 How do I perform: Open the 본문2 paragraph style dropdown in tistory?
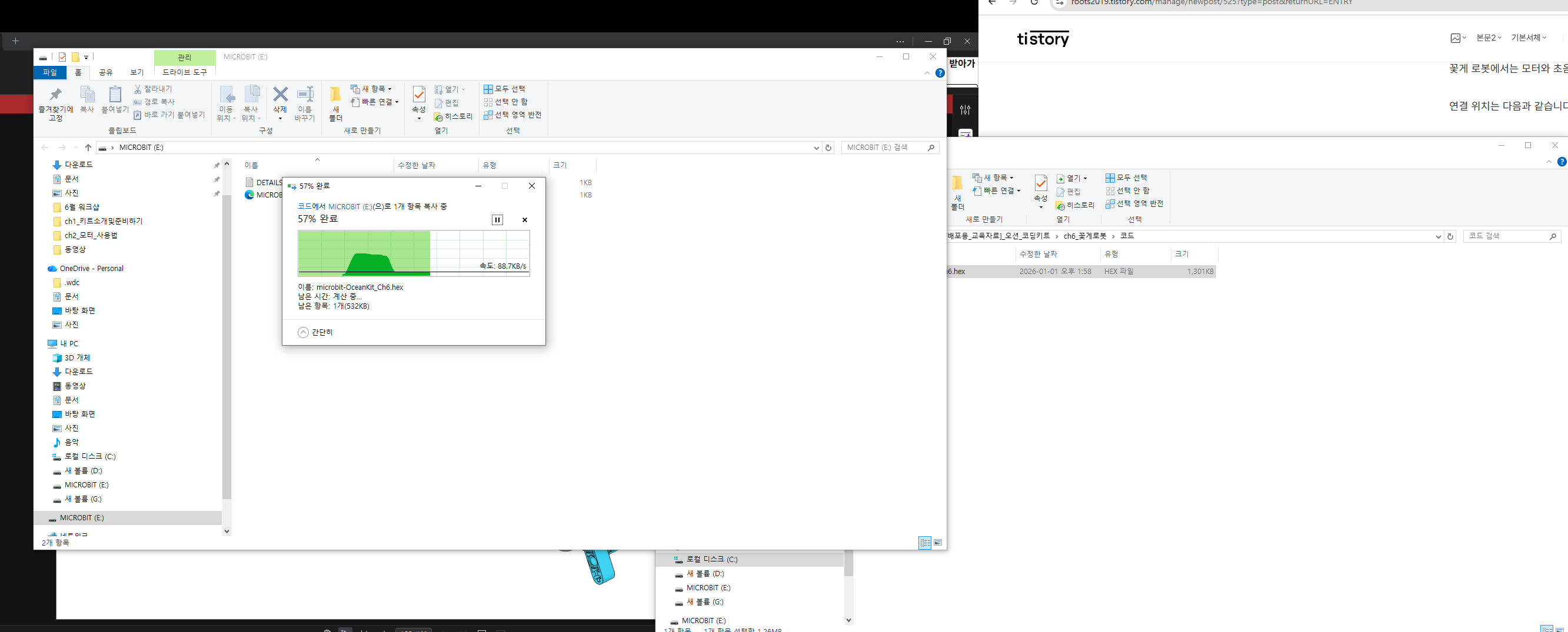coord(1488,38)
